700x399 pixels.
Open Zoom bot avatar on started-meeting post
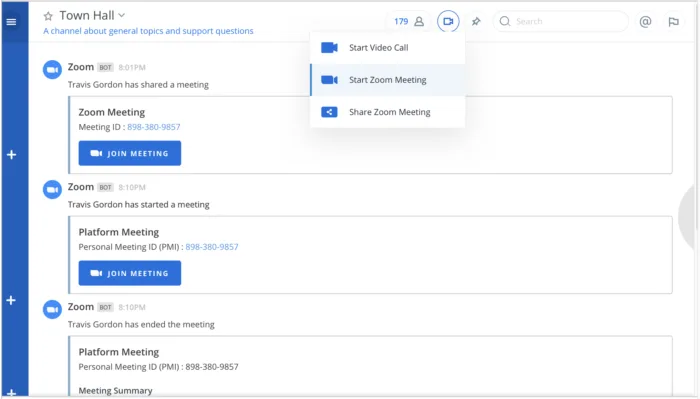pos(52,190)
